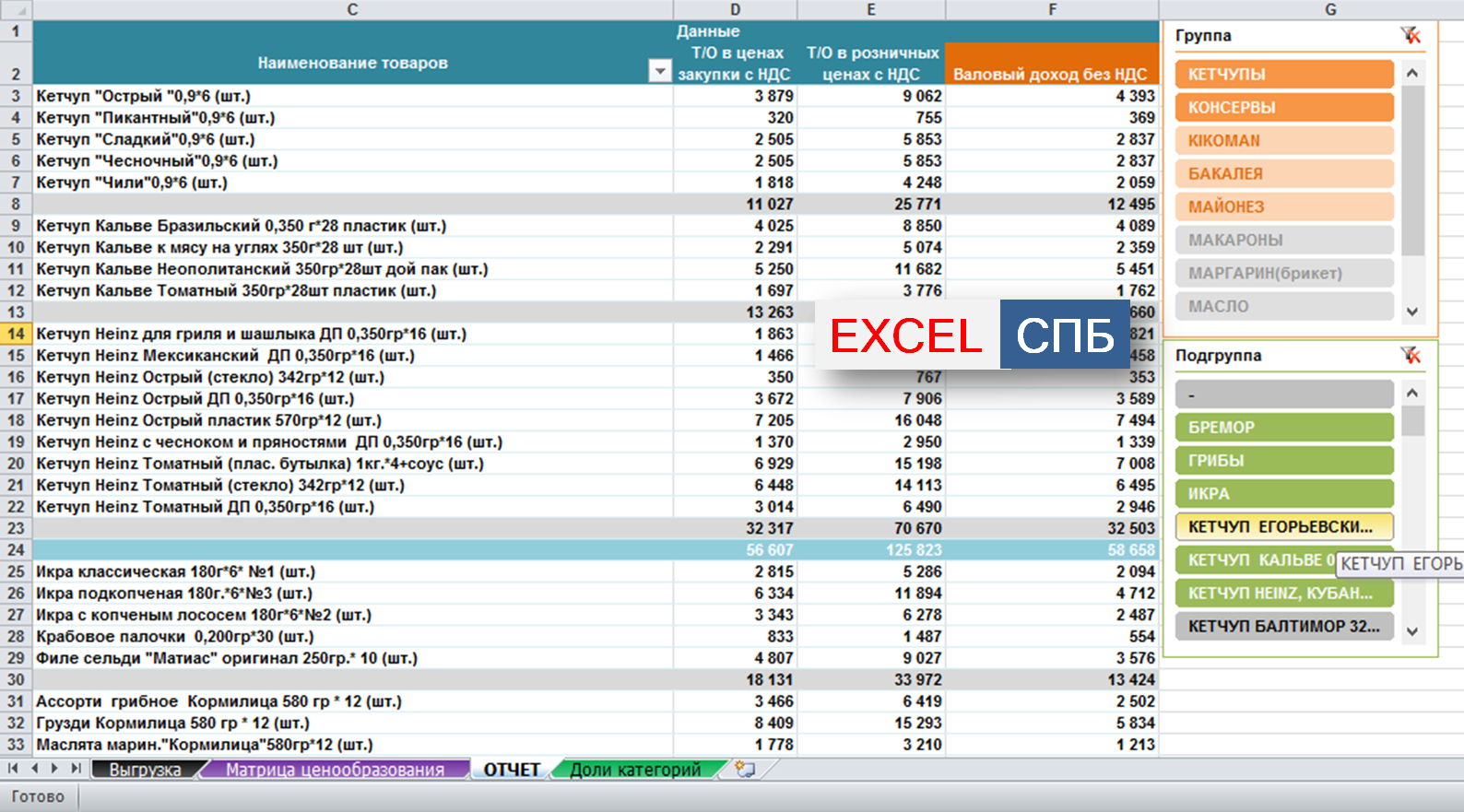Toggle the ГРИБЫ subgroup filter item

(1283, 461)
